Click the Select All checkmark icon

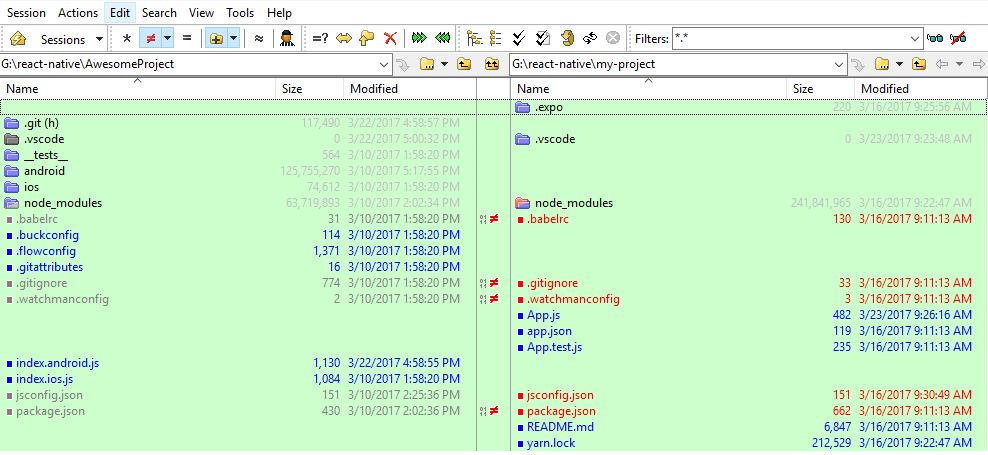(x=519, y=39)
